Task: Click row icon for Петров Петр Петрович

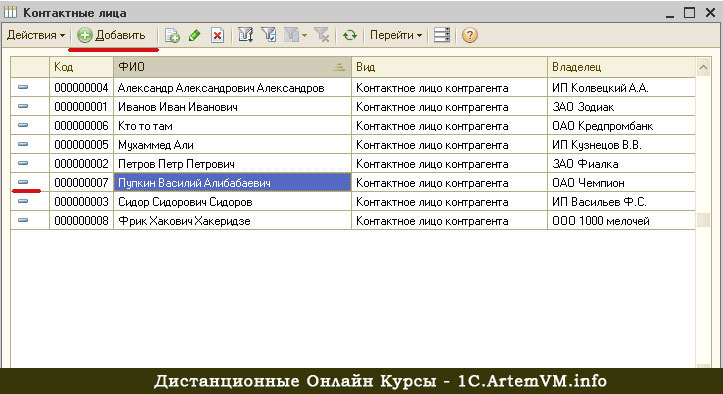Action: pyautogui.click(x=23, y=163)
